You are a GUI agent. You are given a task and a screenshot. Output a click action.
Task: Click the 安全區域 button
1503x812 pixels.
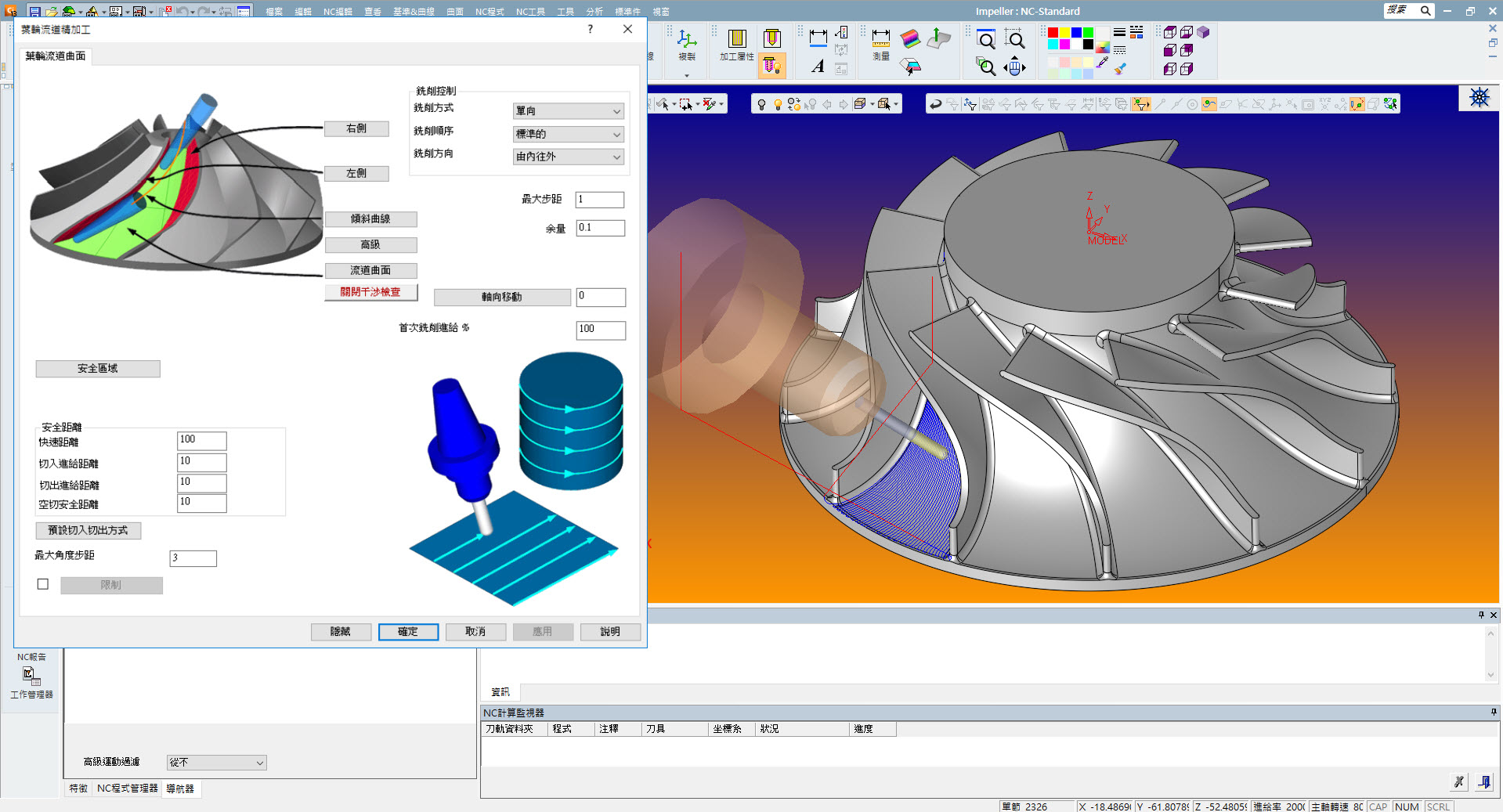(98, 369)
